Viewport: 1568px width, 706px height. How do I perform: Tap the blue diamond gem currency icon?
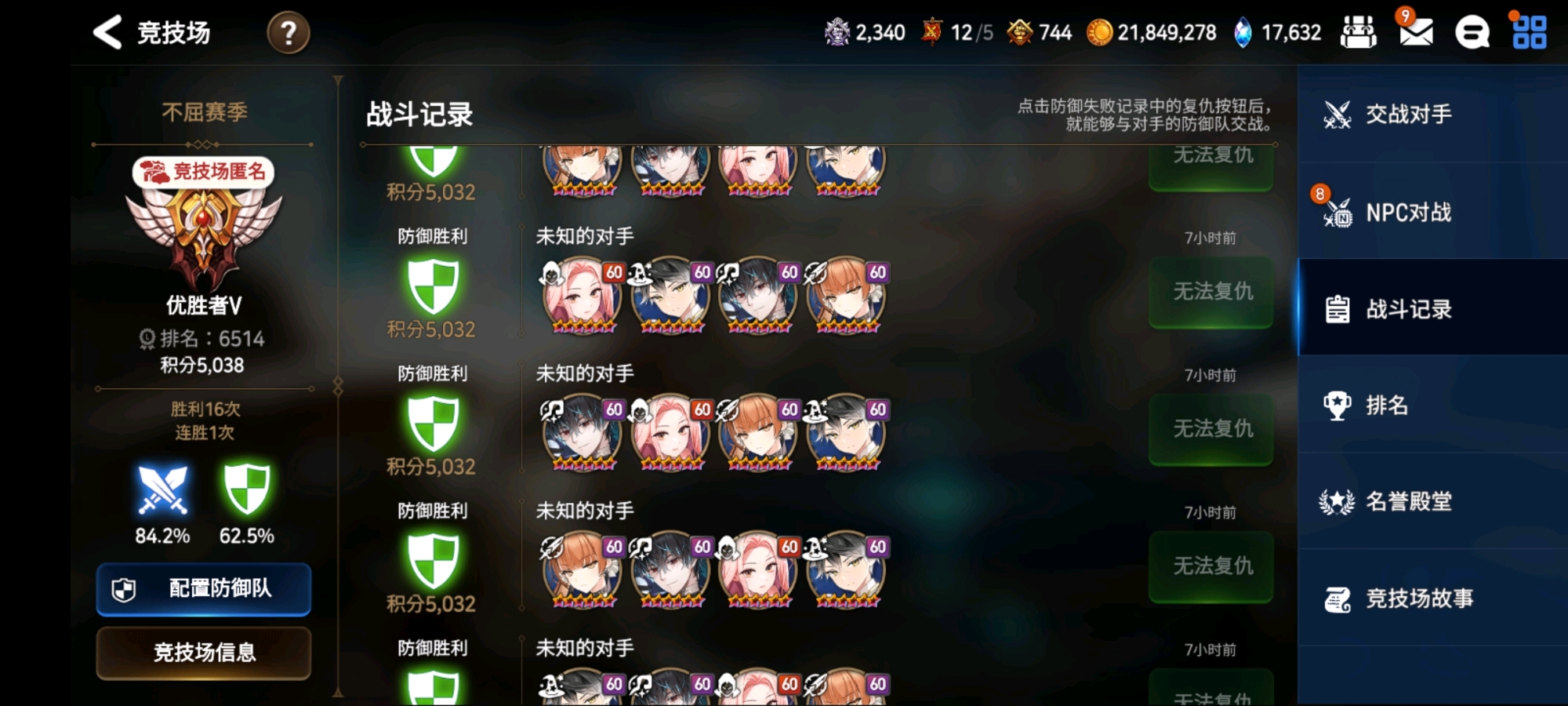point(1243,33)
